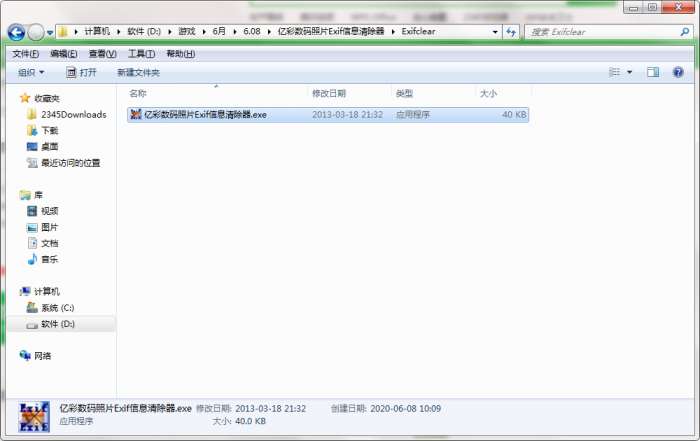Select 网络 in navigation pane
This screenshot has height=441, width=700.
click(x=42, y=356)
